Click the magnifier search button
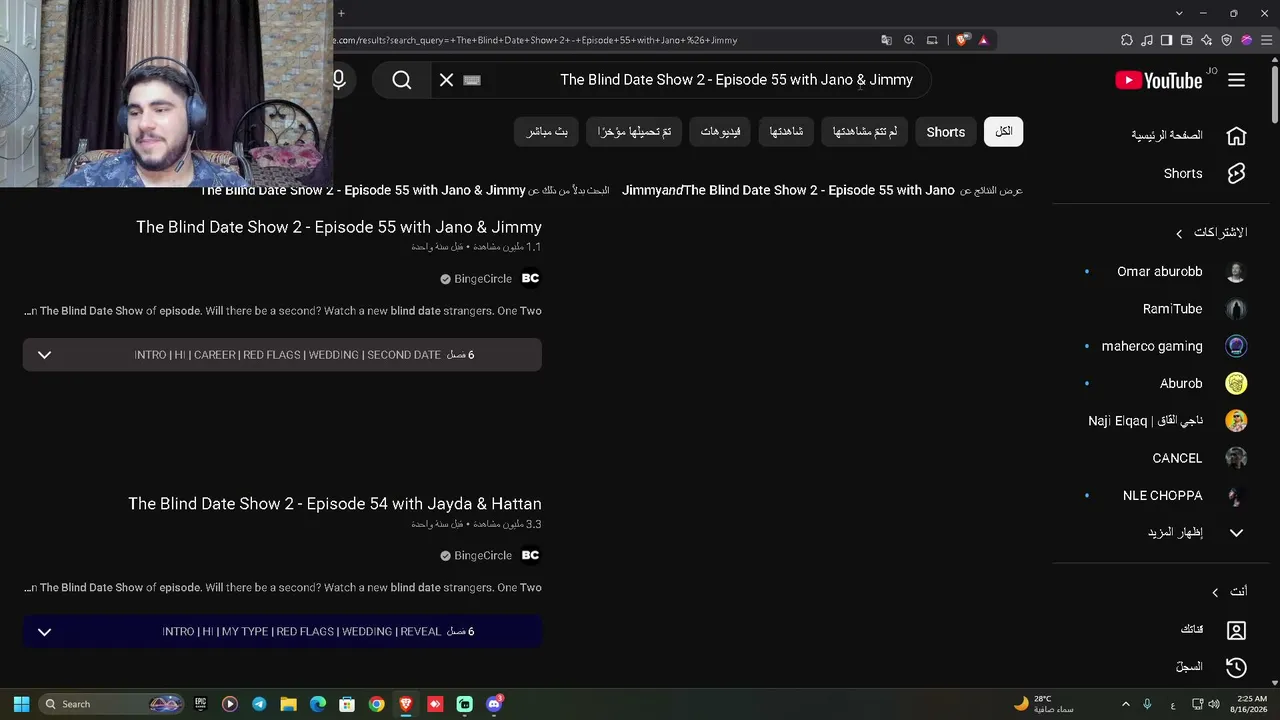1280x720 pixels. click(402, 80)
